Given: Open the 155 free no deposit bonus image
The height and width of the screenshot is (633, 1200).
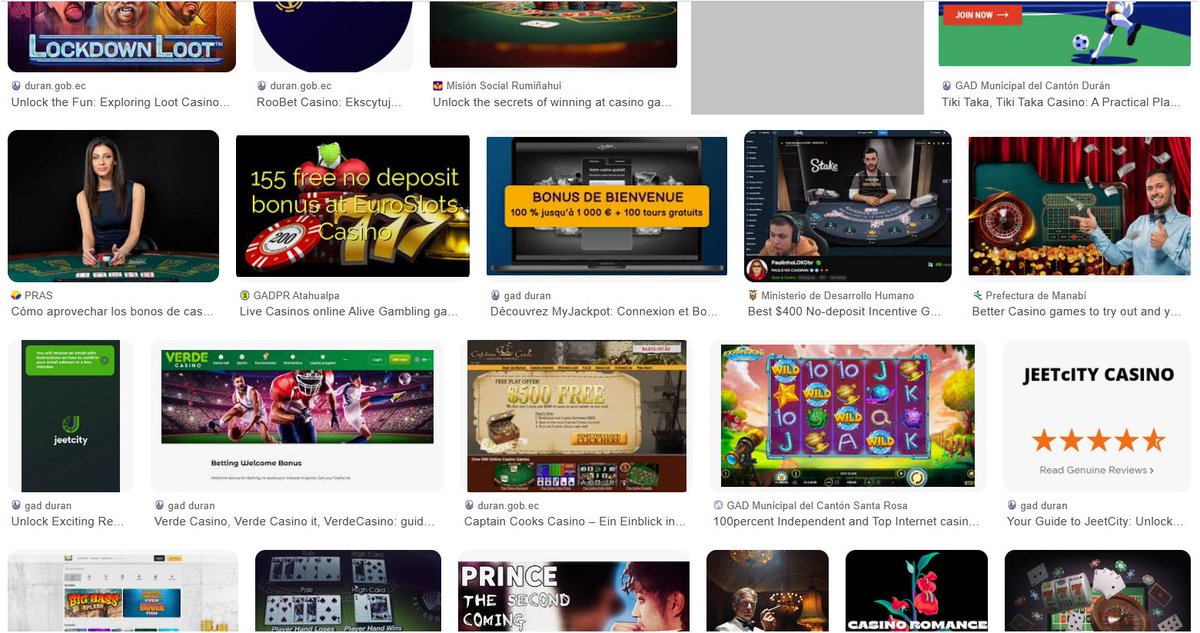Looking at the screenshot, I should pyautogui.click(x=353, y=206).
